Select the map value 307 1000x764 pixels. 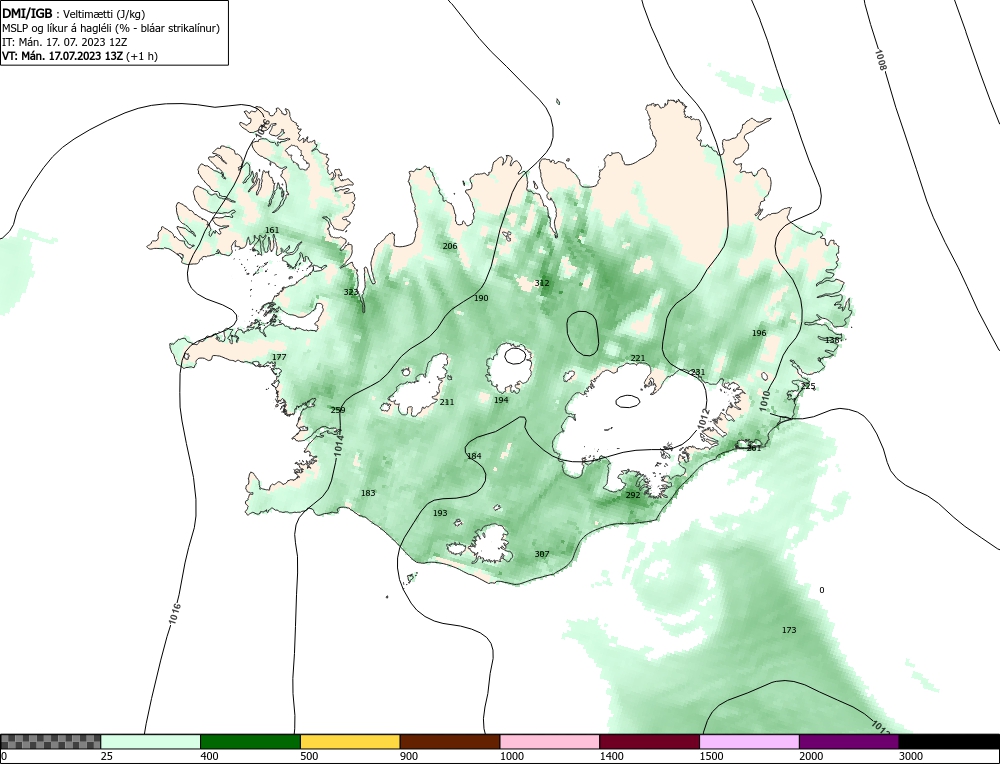pos(541,554)
